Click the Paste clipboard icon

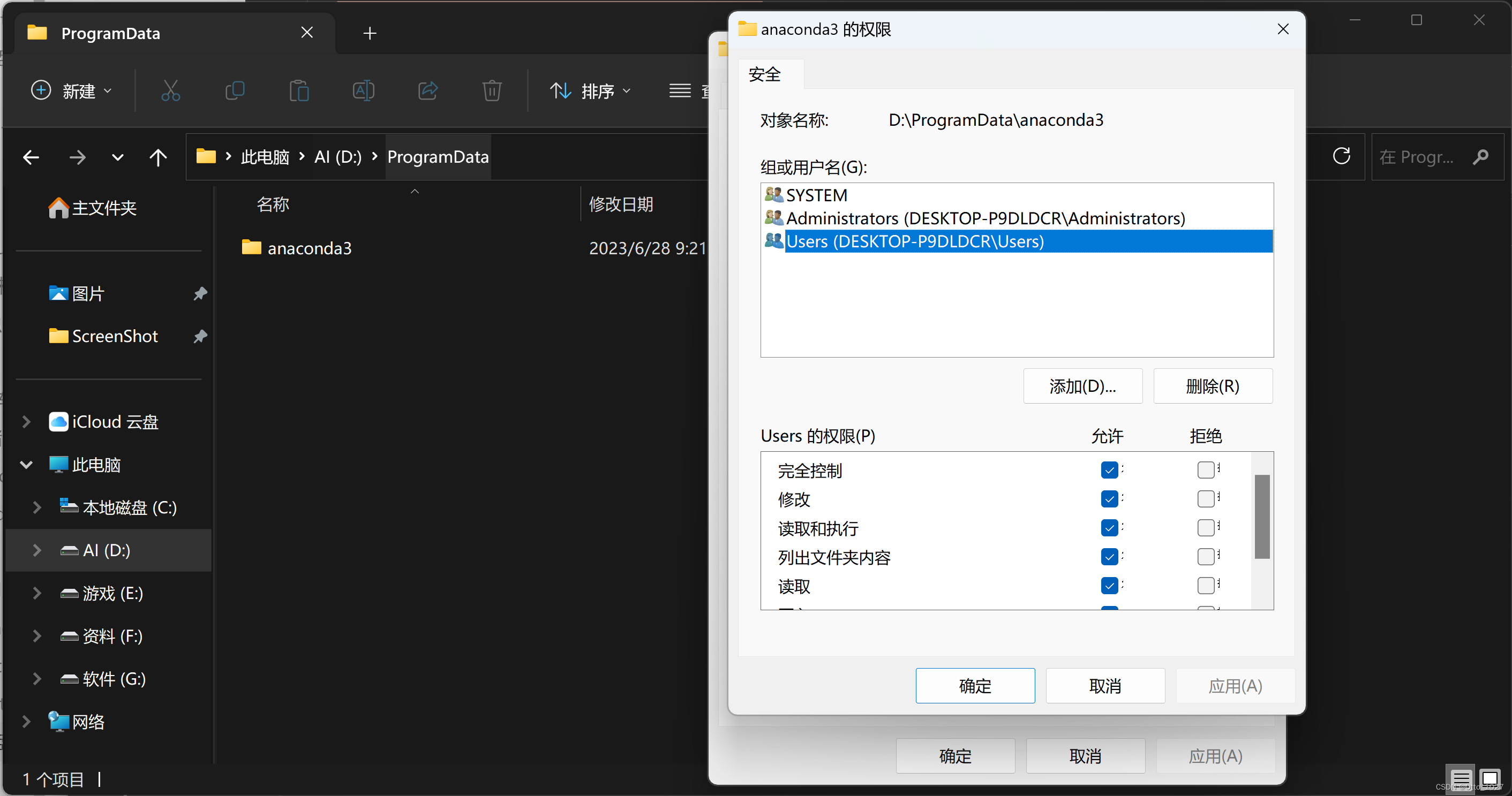[299, 91]
